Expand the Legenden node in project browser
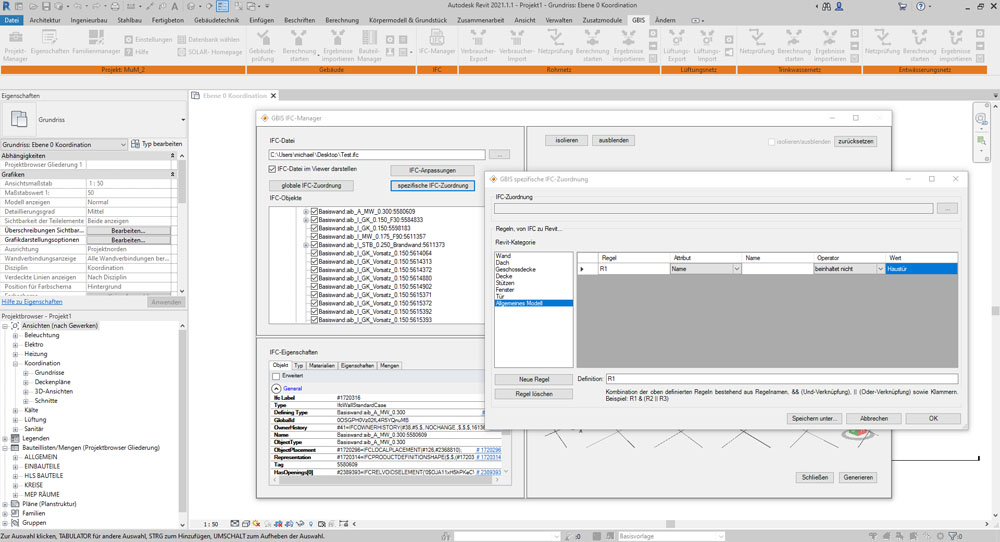Viewport: 1000px width, 542px height. click(6, 439)
